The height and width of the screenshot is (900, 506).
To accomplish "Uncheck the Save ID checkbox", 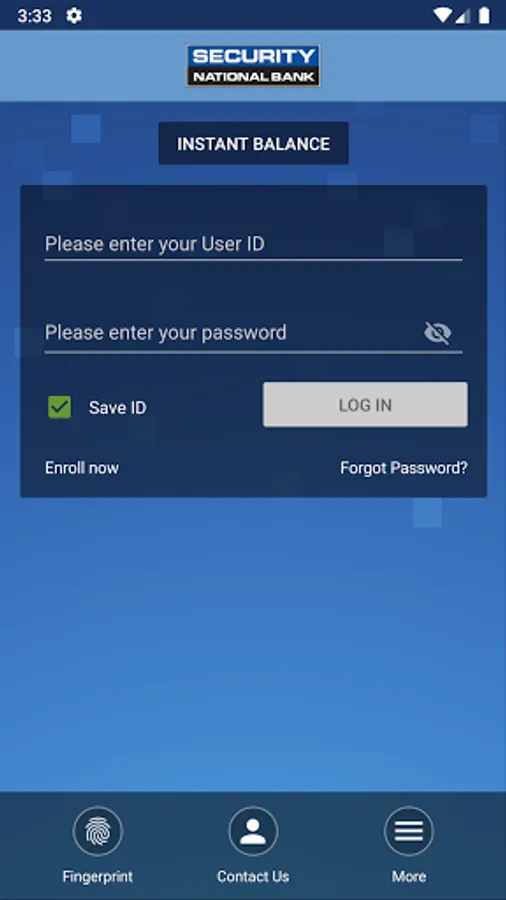I will [60, 407].
